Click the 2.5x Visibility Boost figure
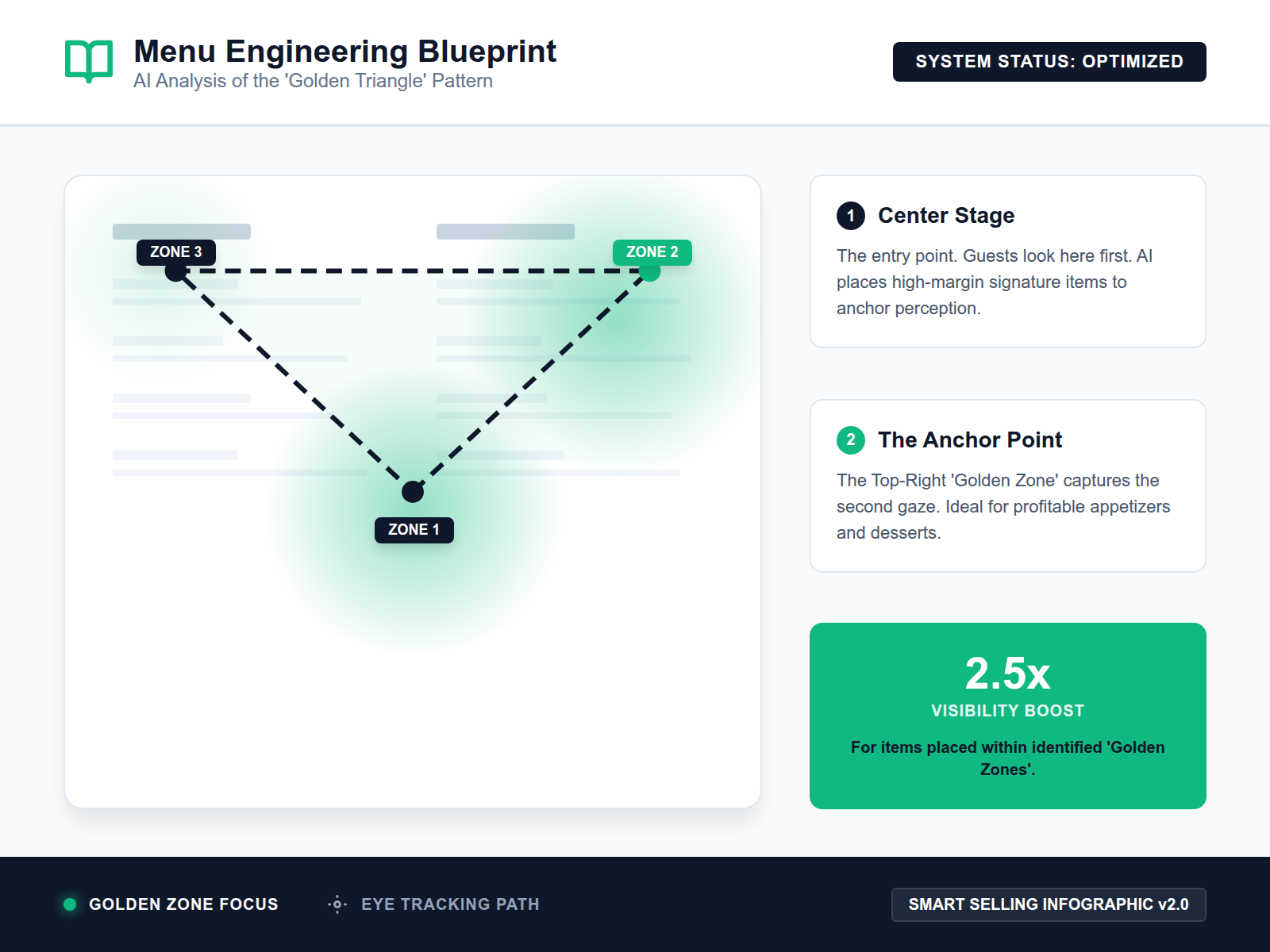 click(1007, 674)
